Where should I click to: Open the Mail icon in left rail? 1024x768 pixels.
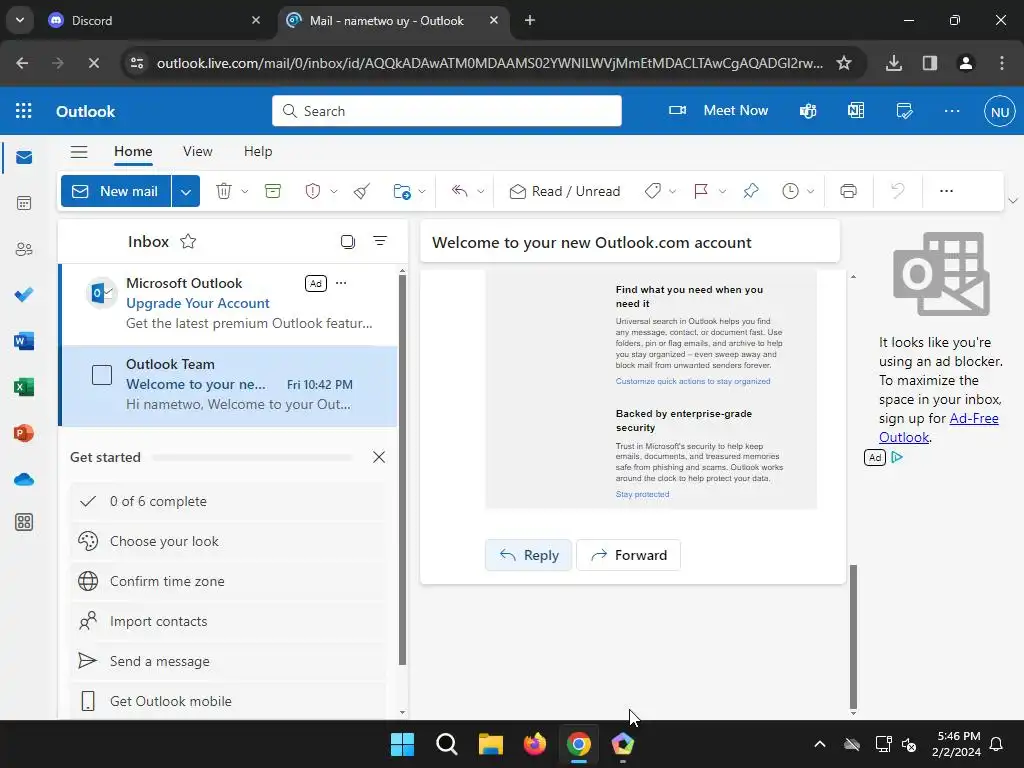[x=24, y=157]
